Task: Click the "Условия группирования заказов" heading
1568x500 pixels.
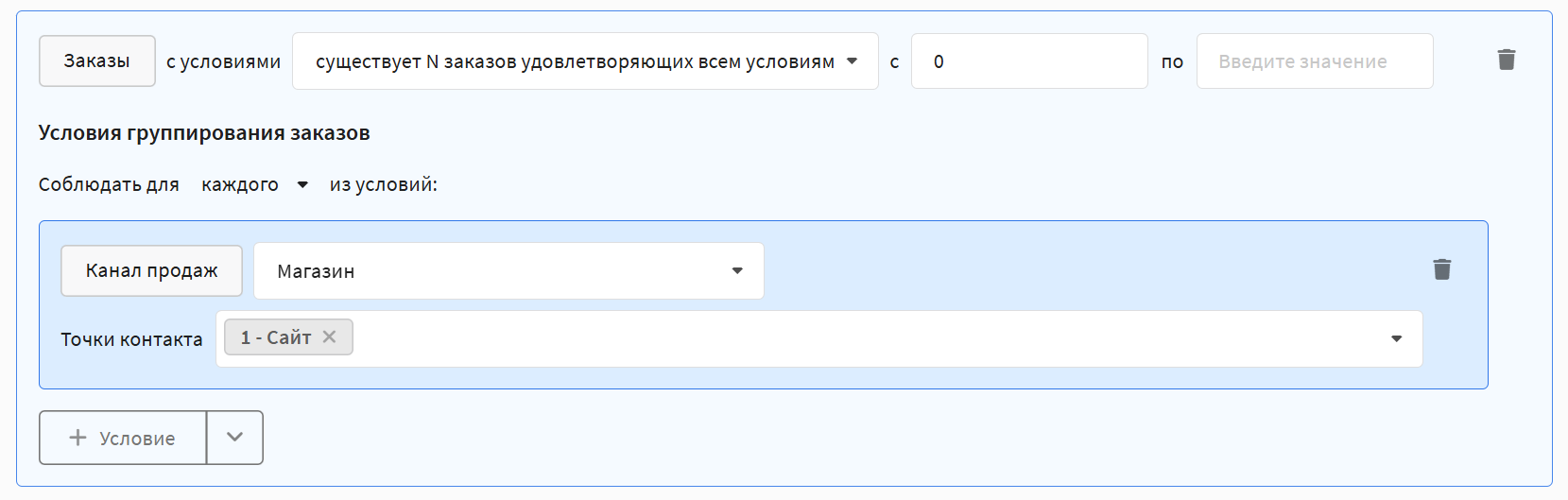Action: tap(204, 133)
